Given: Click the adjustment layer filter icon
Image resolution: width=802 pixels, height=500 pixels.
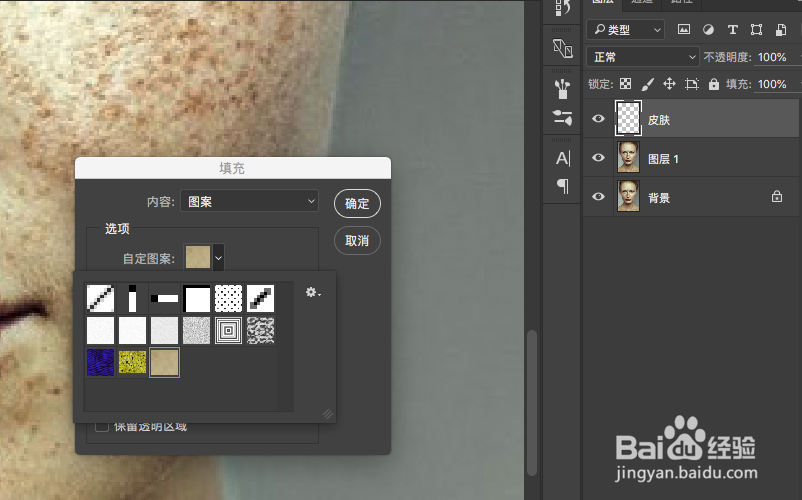Looking at the screenshot, I should (x=708, y=30).
